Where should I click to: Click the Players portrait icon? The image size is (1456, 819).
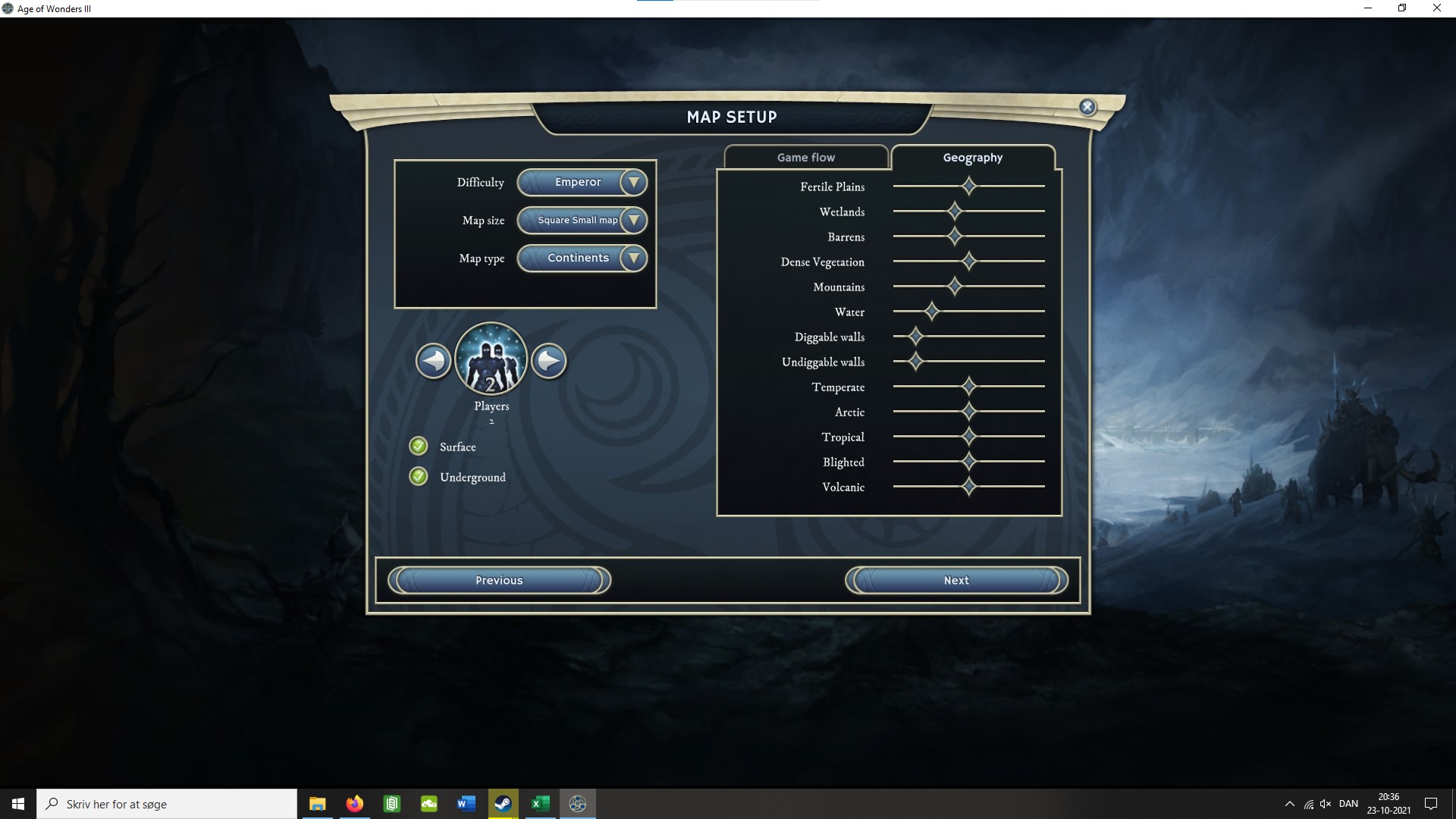click(x=491, y=359)
